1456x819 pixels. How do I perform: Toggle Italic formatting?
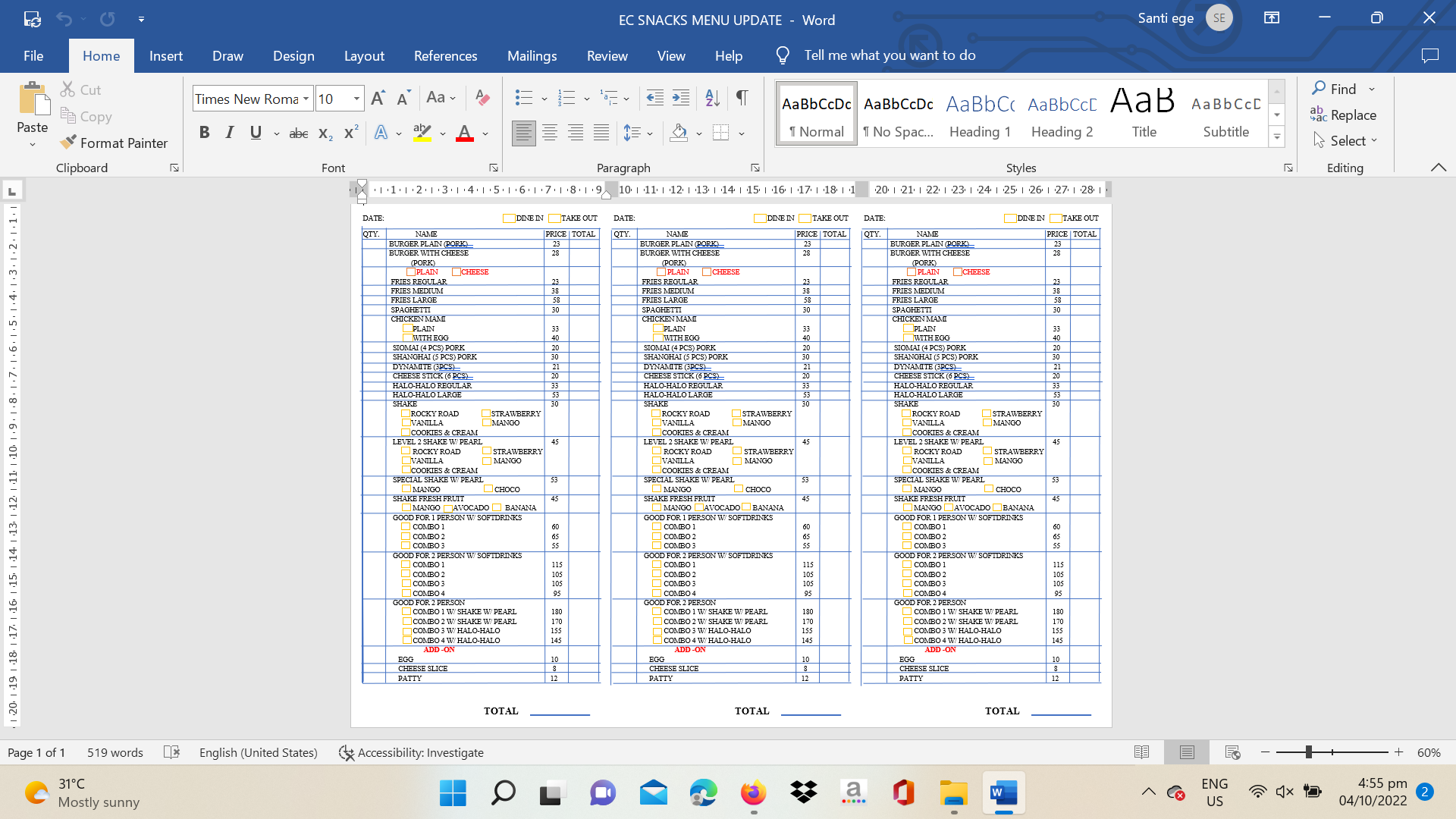[x=230, y=133]
